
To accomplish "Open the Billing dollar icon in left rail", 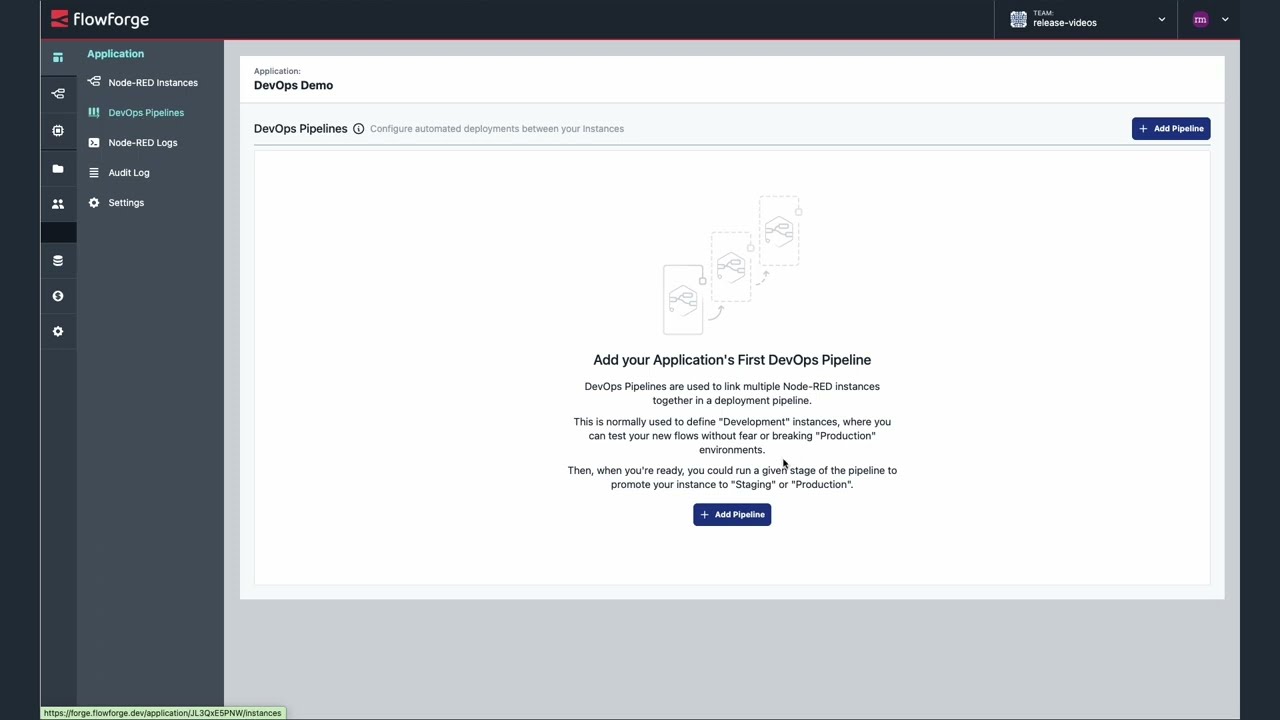I will click(58, 296).
